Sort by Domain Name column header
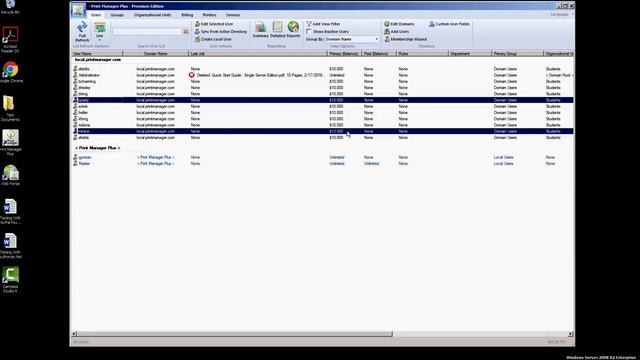Image resolution: width=640 pixels, height=360 pixels. pyautogui.click(x=156, y=53)
